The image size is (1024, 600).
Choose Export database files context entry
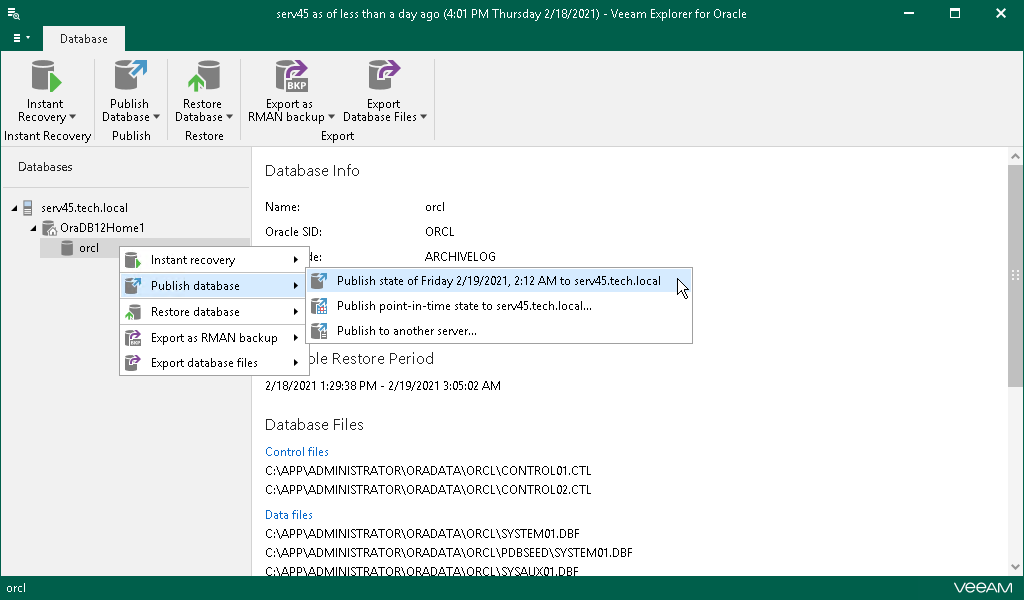click(213, 363)
